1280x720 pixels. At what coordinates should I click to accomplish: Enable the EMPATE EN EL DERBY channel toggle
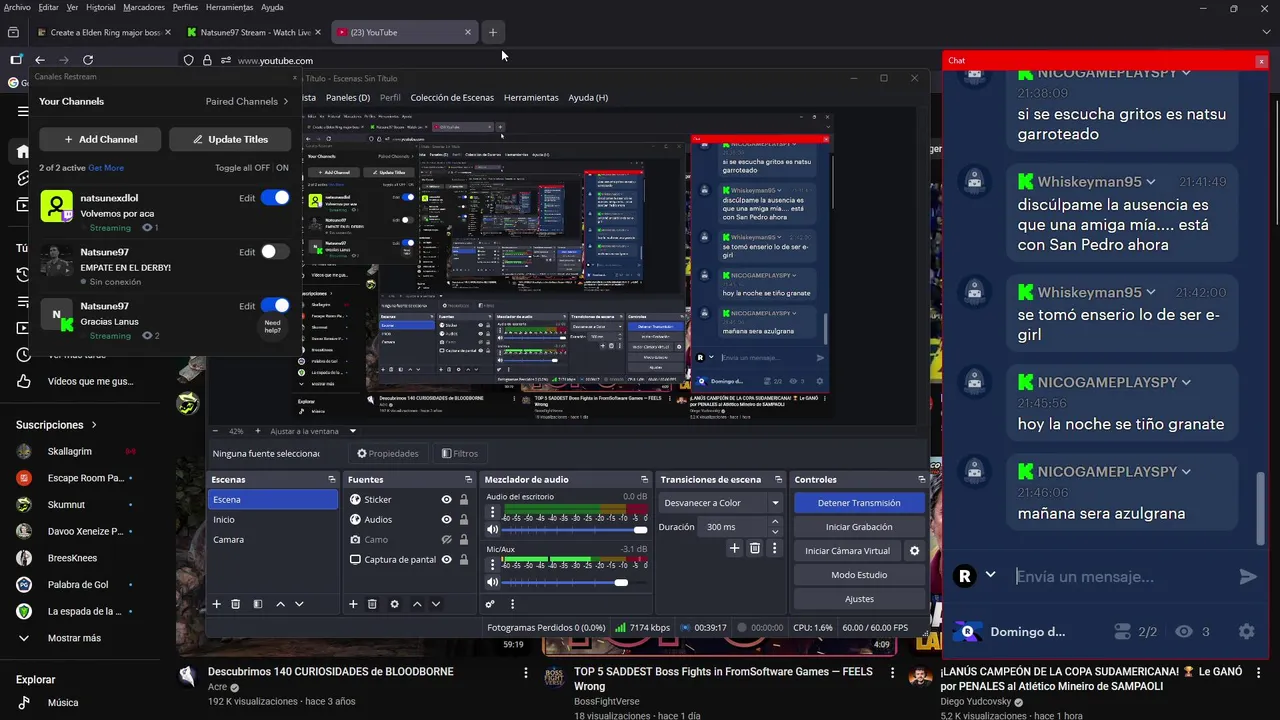coord(275,252)
